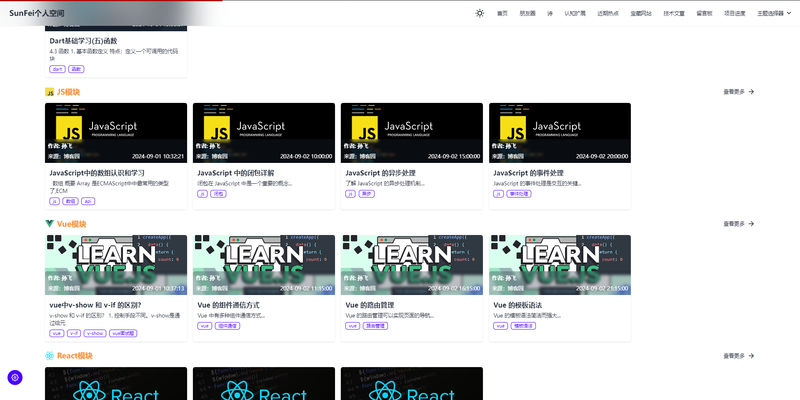
Task: Click the Learn Vue.js thumbnail dated 2024-09-02 16:15:00
Action: [x=412, y=265]
